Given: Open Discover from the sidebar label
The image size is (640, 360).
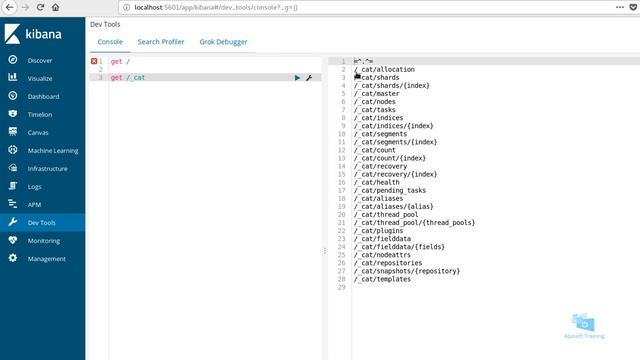Looking at the screenshot, I should [x=40, y=60].
